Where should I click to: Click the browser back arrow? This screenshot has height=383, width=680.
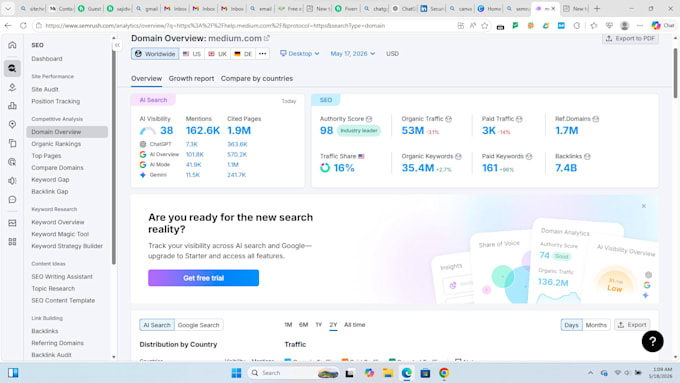[8, 26]
